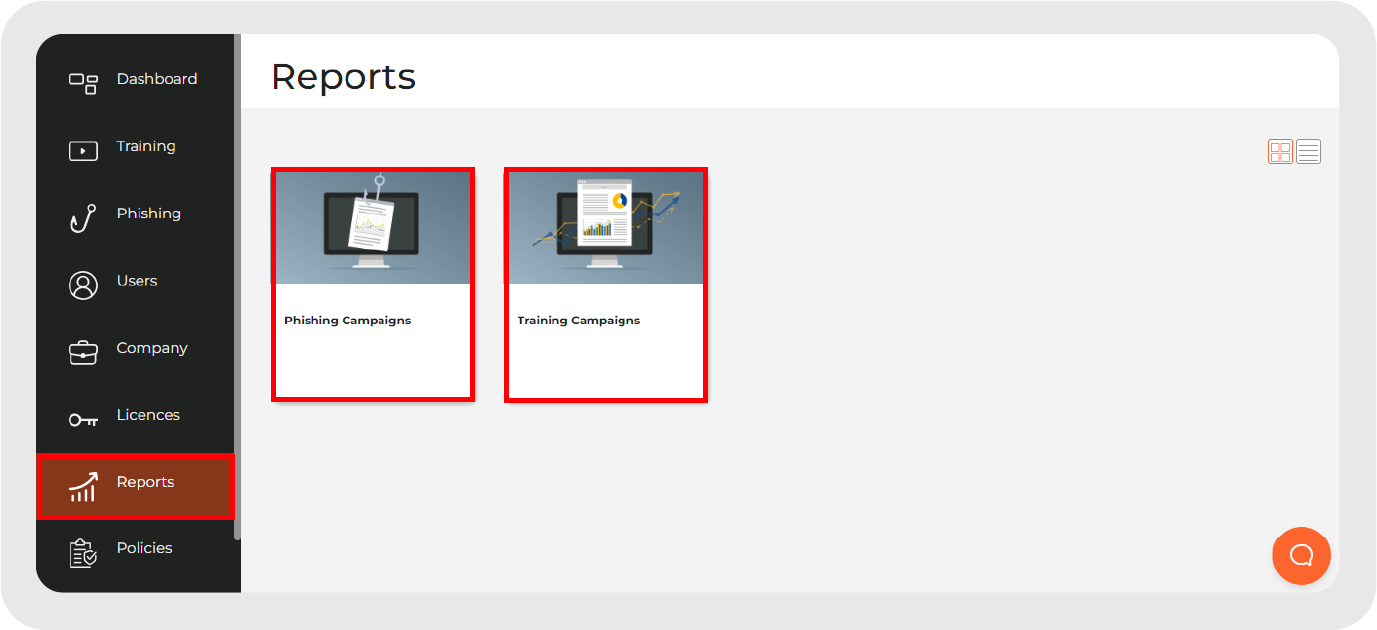Click the Licences key icon
The width and height of the screenshot is (1377, 630).
click(84, 414)
